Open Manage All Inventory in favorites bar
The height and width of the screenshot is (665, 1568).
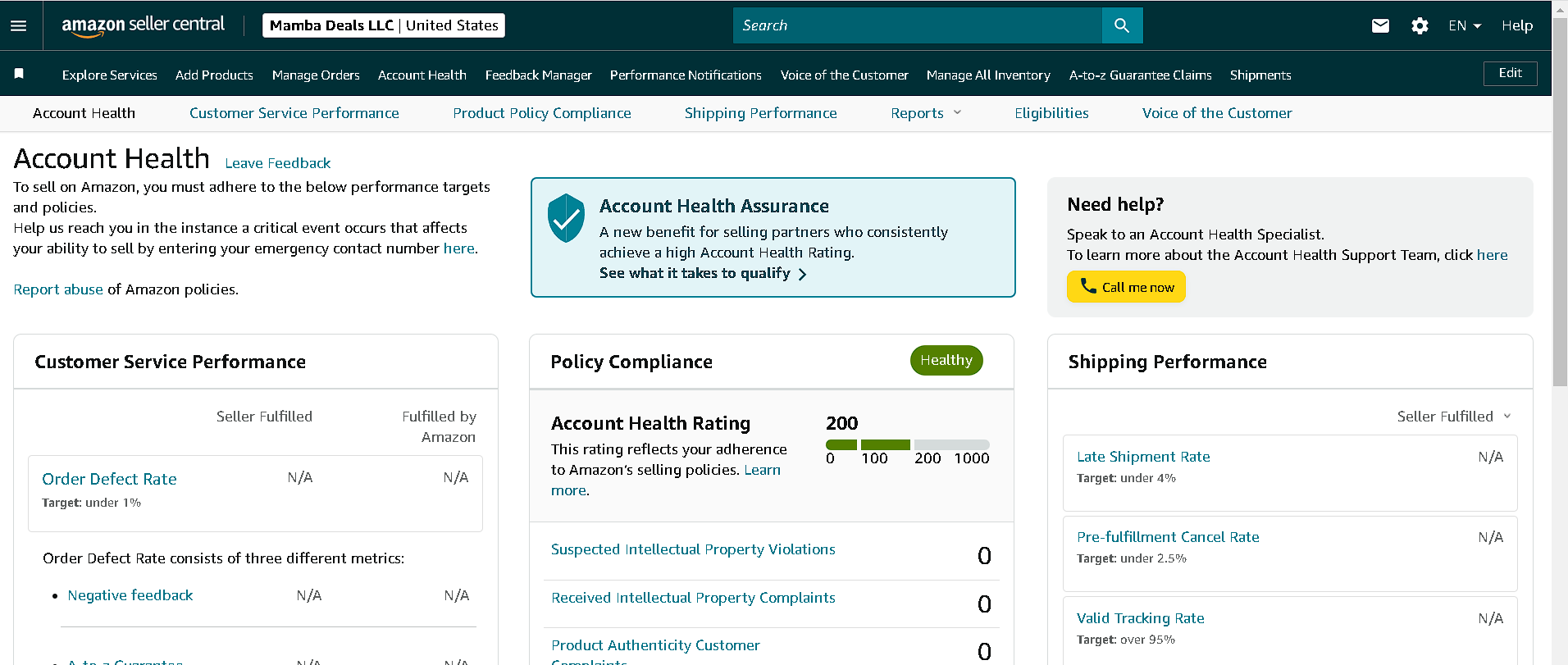988,75
